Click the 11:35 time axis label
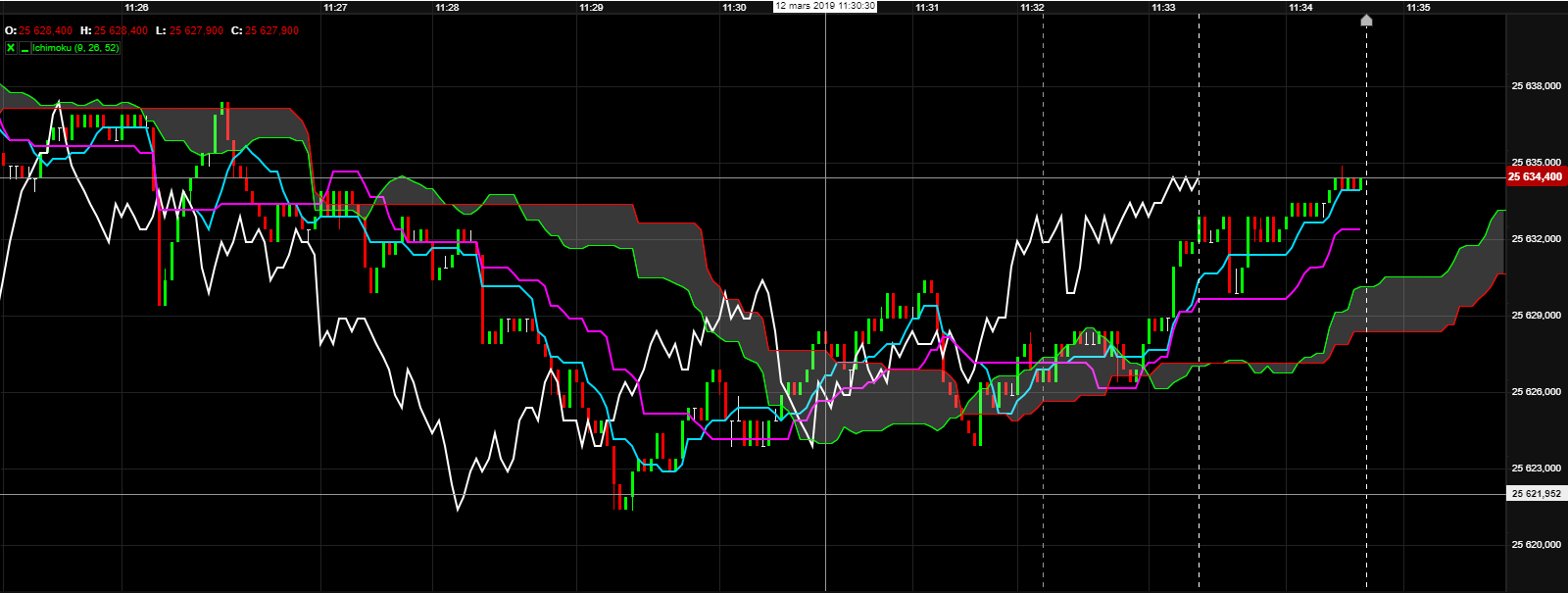Screen dimensions: 1568x593 (x=1418, y=7)
